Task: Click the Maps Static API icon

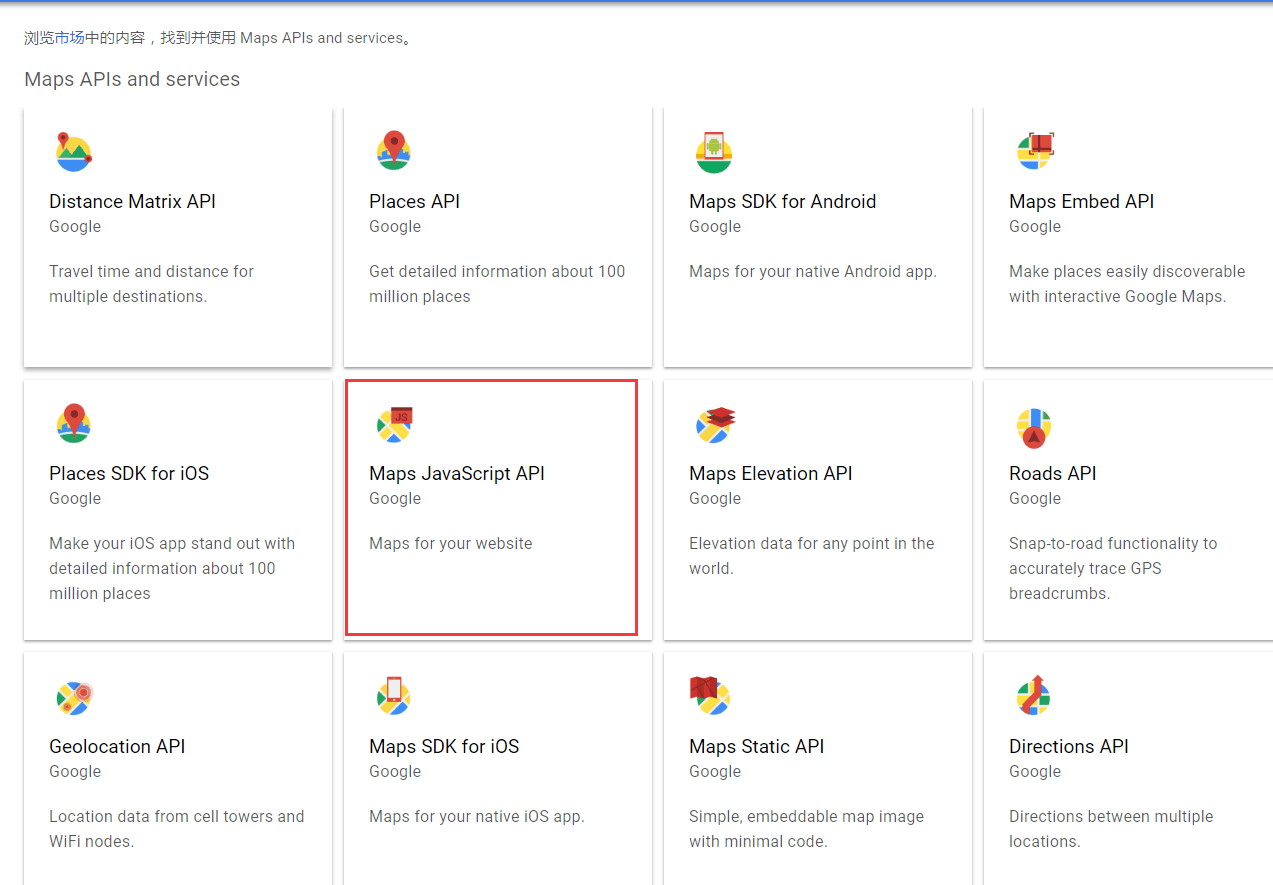Action: (711, 695)
